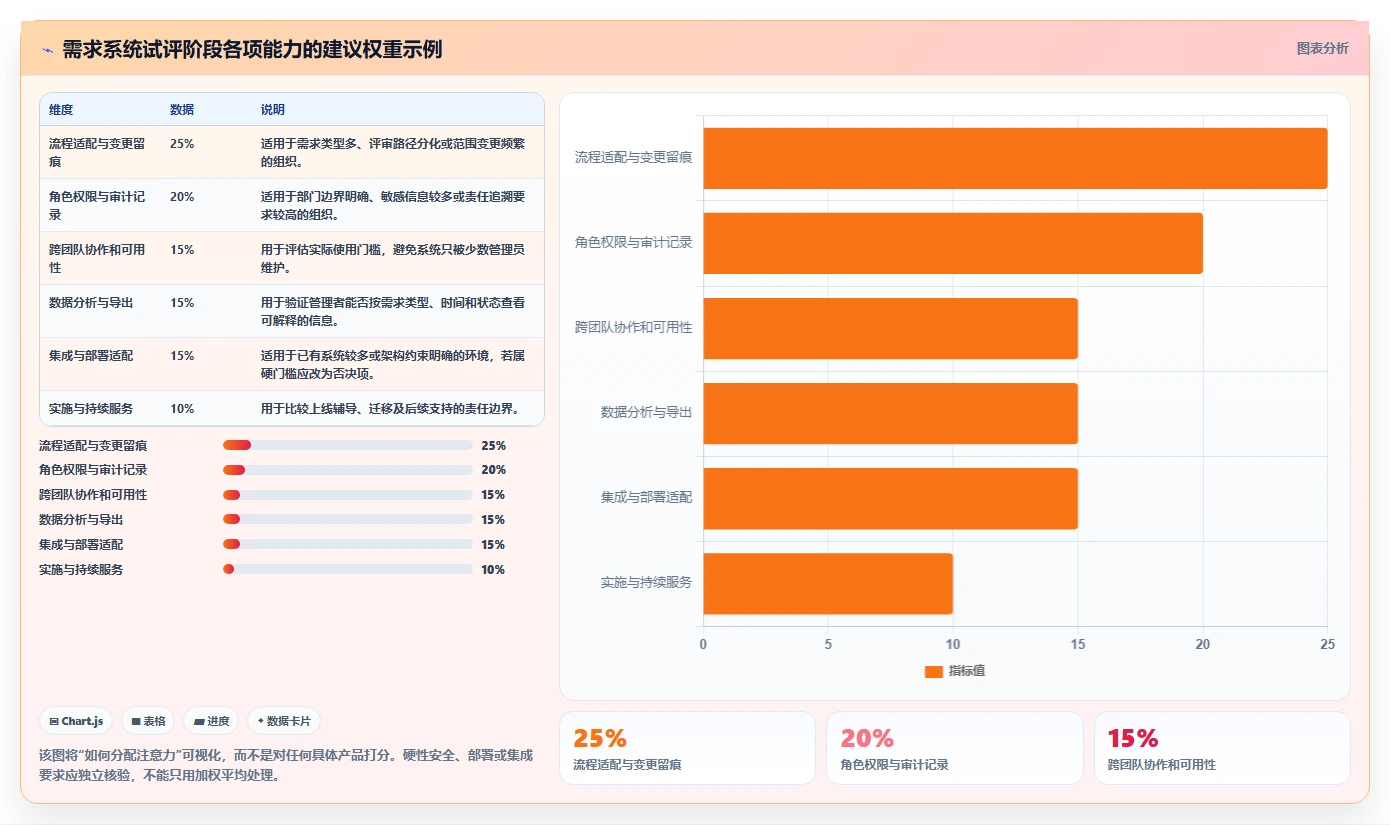The width and height of the screenshot is (1390, 825).
Task: Click the 角色权限与审计记录 progress bar at 20%
Action: [x=348, y=470]
